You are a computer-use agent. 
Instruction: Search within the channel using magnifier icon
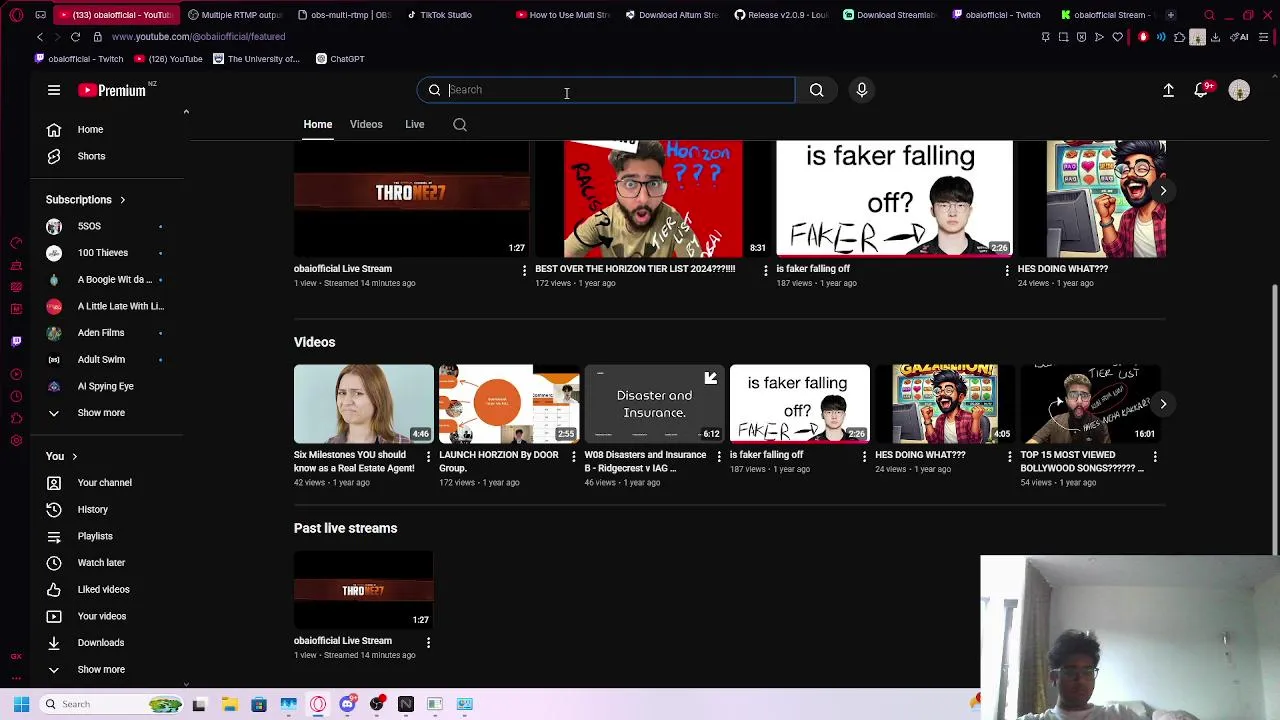460,125
